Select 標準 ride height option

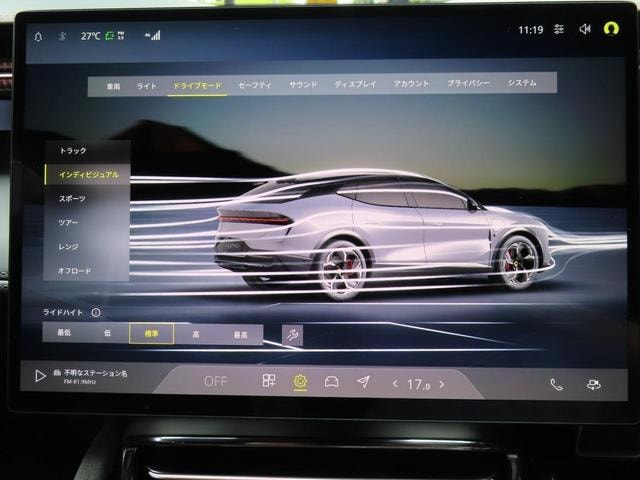coord(151,333)
